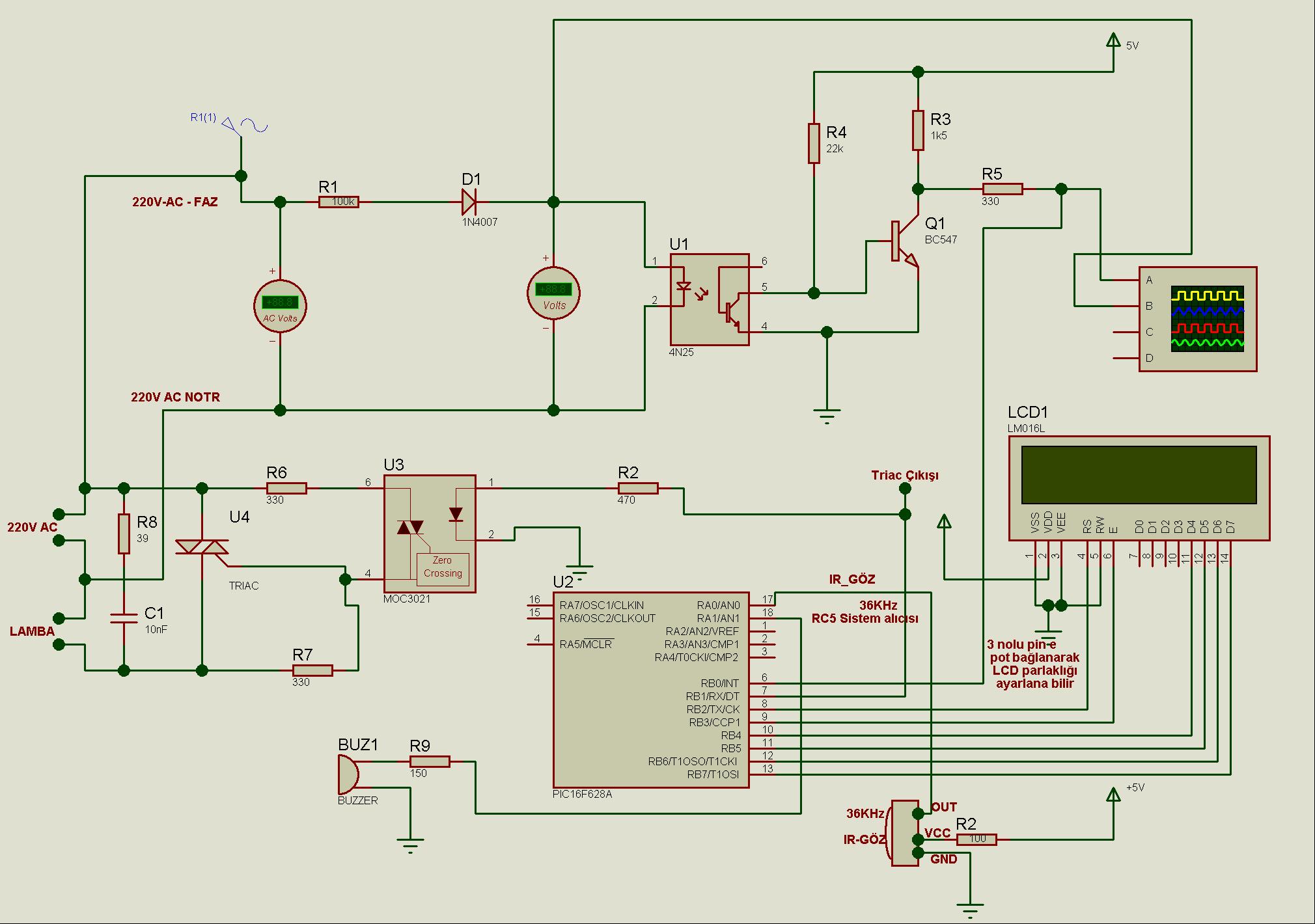This screenshot has width=1315, height=924.
Task: Click the 'RB3/CCP1' pin name
Action: click(714, 722)
